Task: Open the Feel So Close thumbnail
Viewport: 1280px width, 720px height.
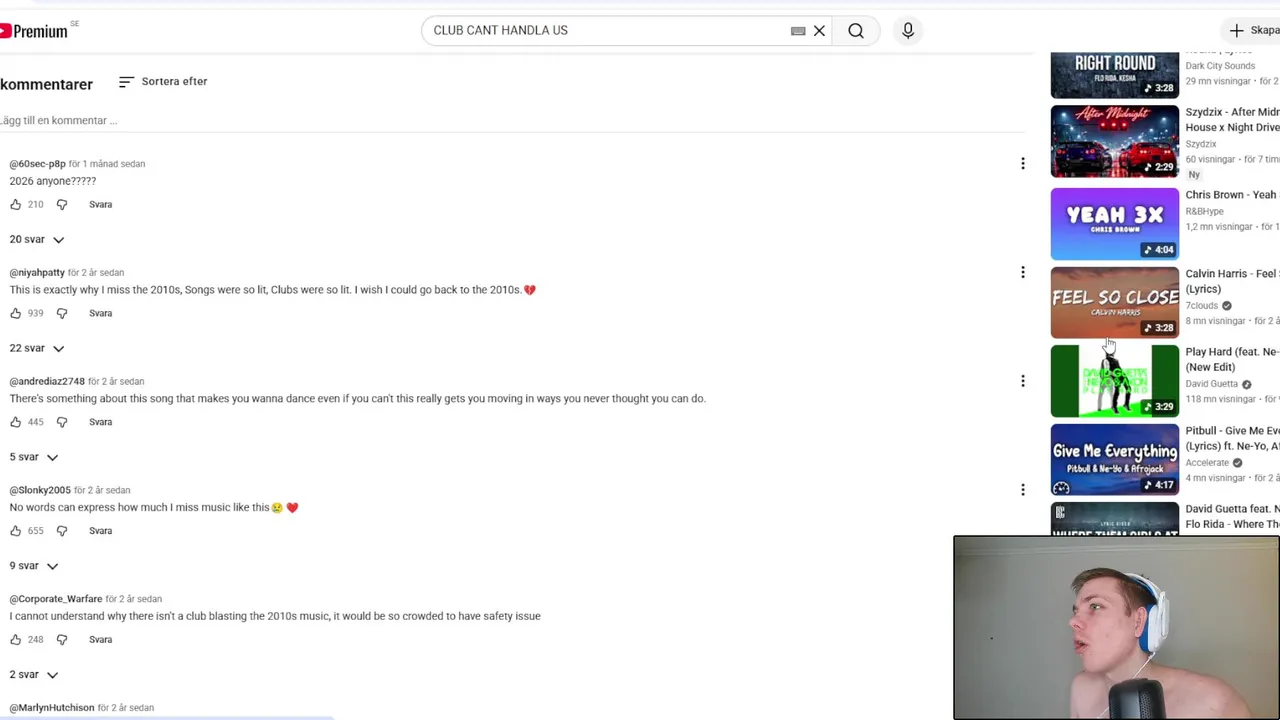Action: coord(1115,303)
